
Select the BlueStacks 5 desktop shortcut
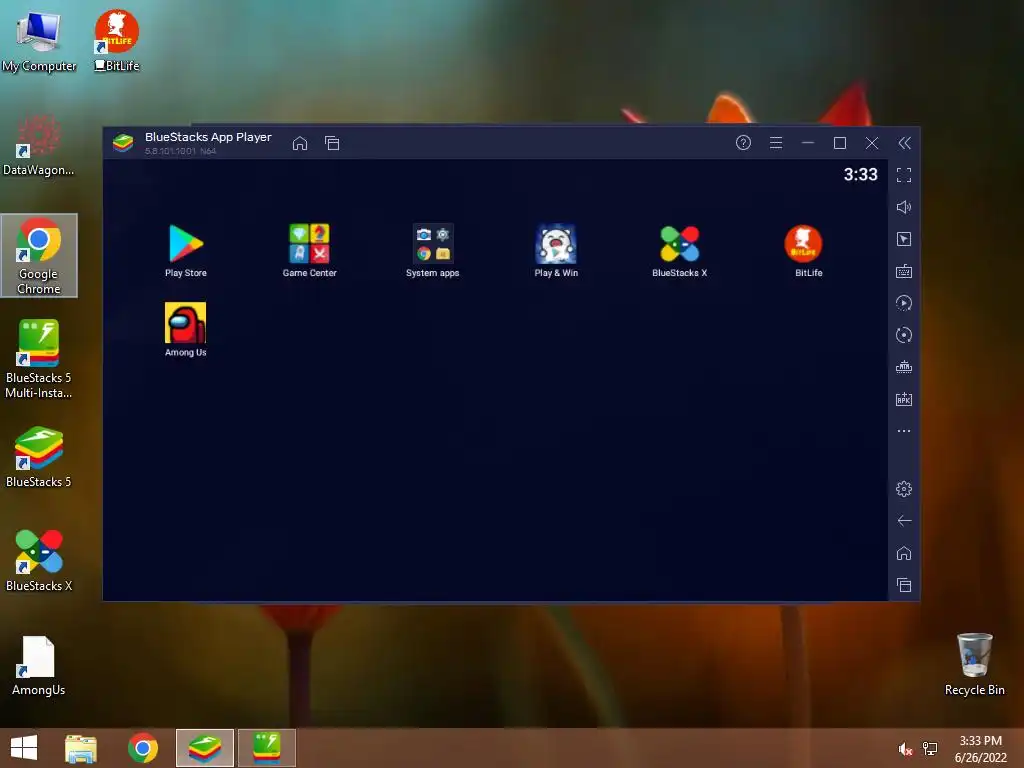[x=39, y=457]
